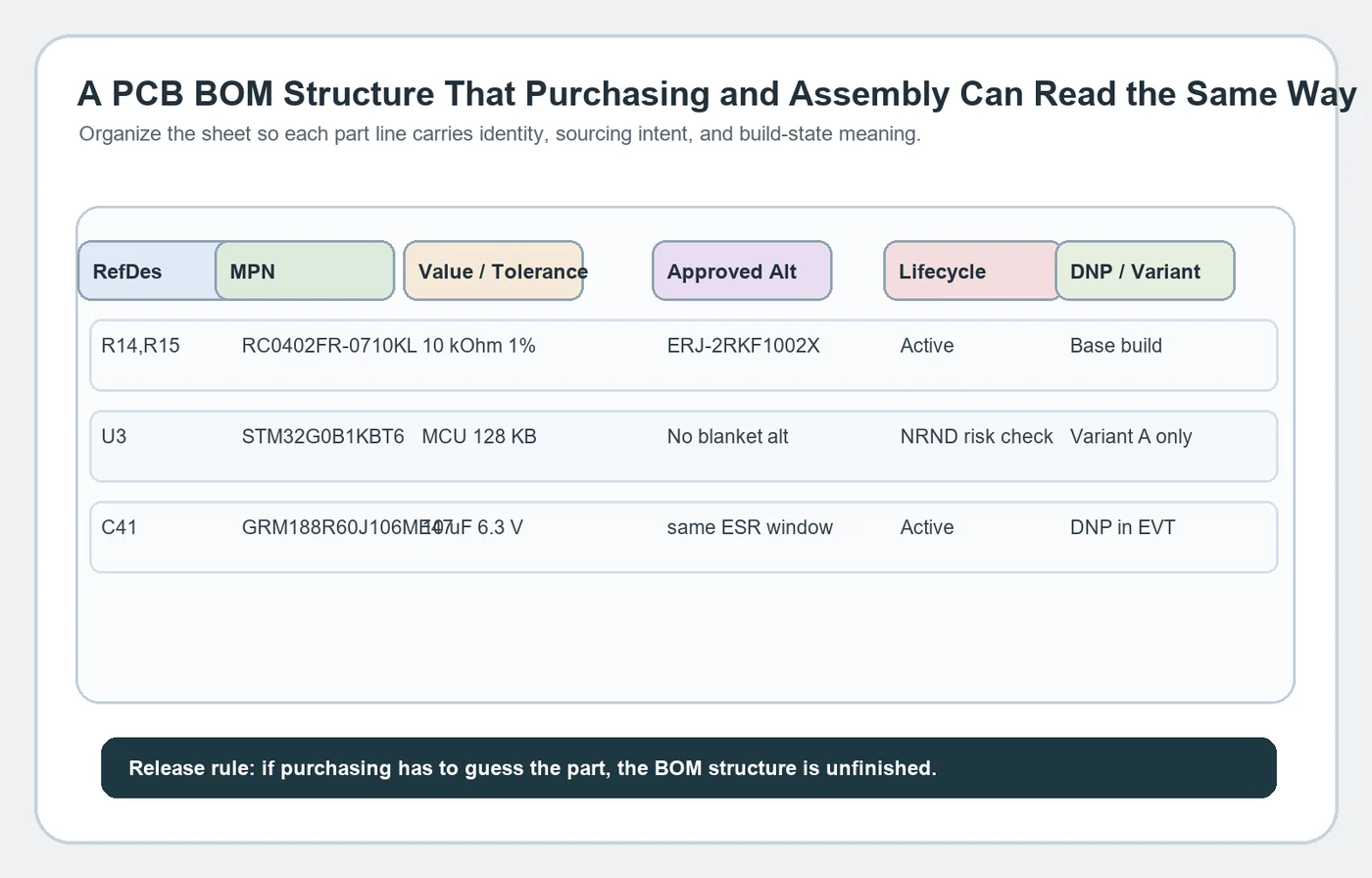Click the Approved Alt column header
Viewport: 1372px width, 878px height.
tap(742, 270)
